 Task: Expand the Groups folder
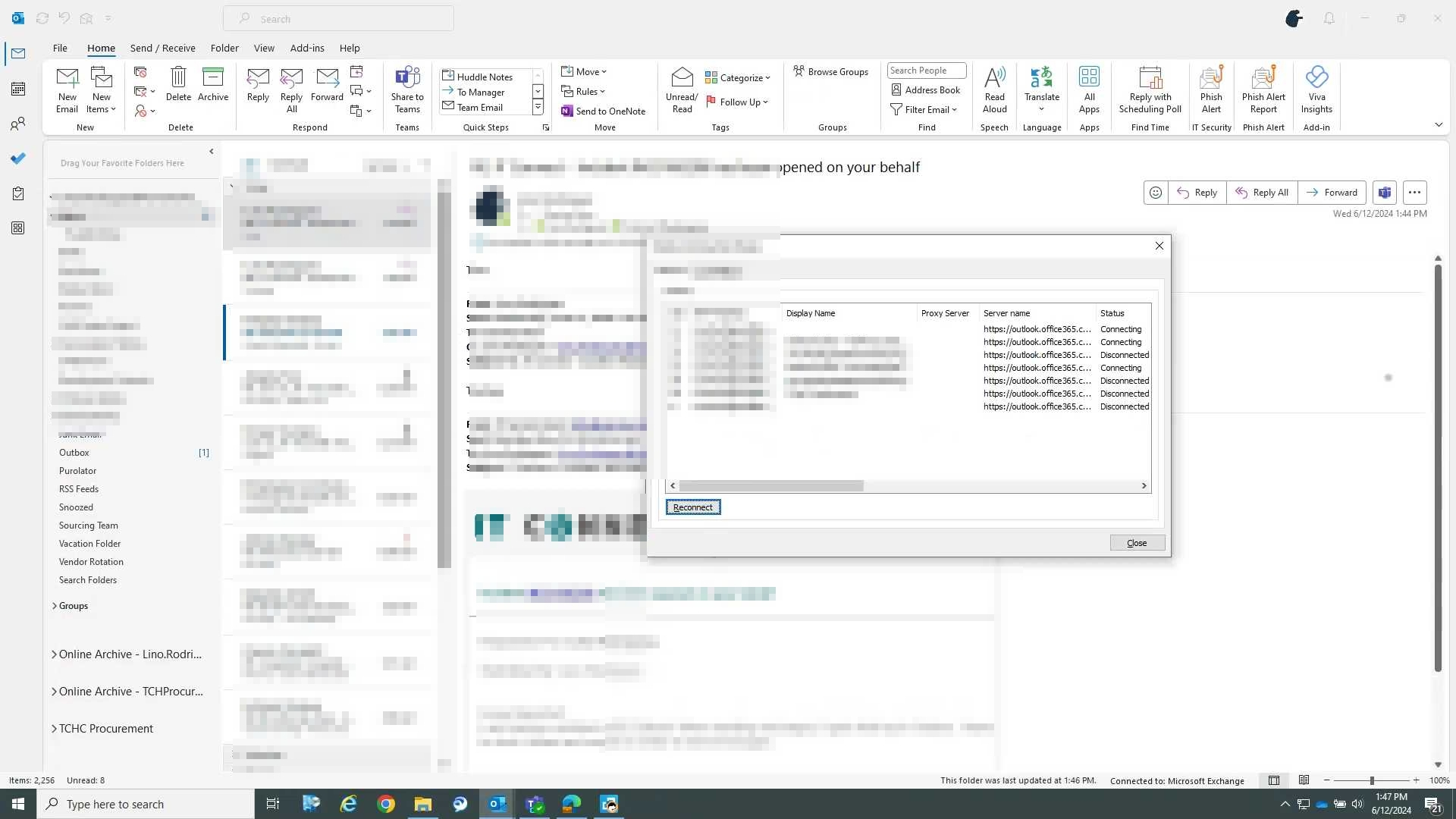coord(55,606)
